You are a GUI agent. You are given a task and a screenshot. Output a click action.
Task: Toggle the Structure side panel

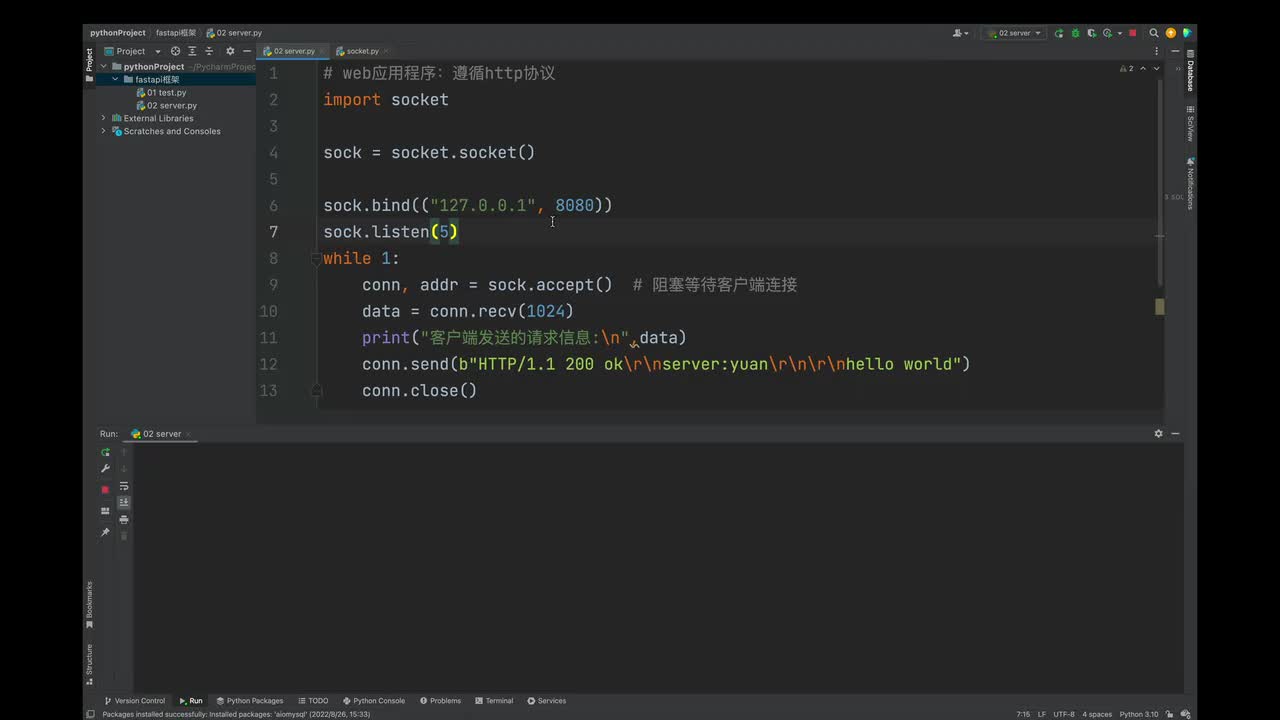click(89, 665)
